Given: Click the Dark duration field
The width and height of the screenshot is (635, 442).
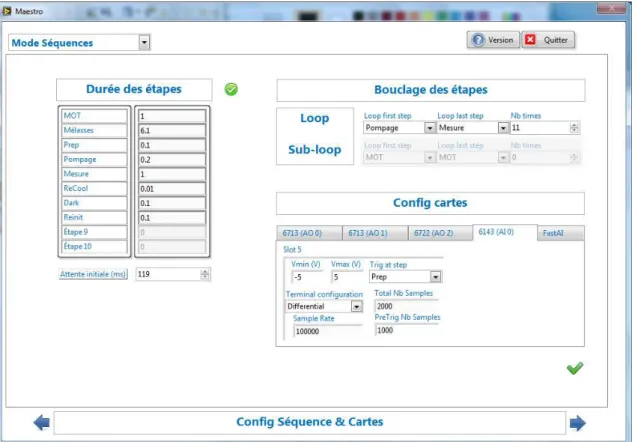Looking at the screenshot, I should coord(172,203).
